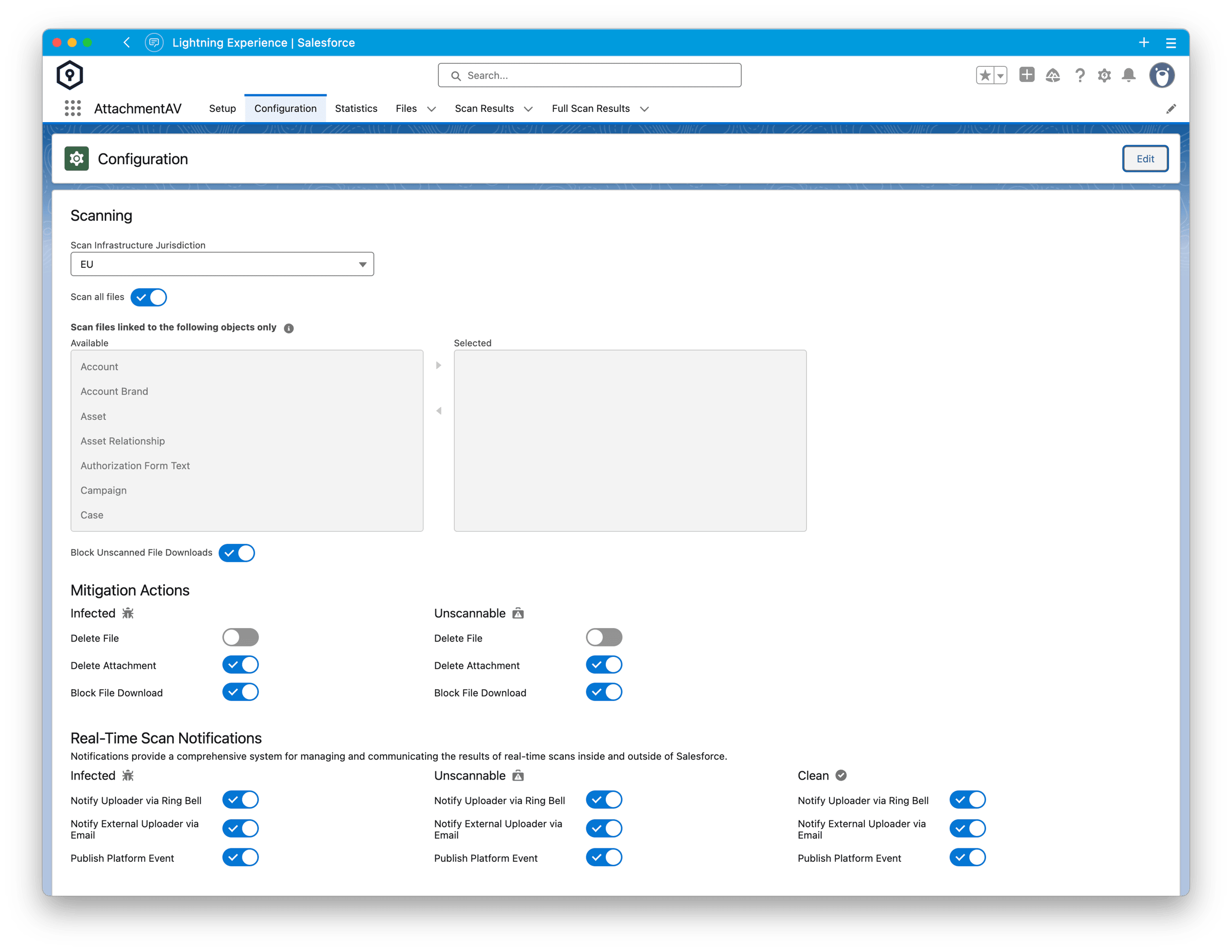Click the chat bubble icon in title bar
Image resolution: width=1232 pixels, height=952 pixels.
154,42
